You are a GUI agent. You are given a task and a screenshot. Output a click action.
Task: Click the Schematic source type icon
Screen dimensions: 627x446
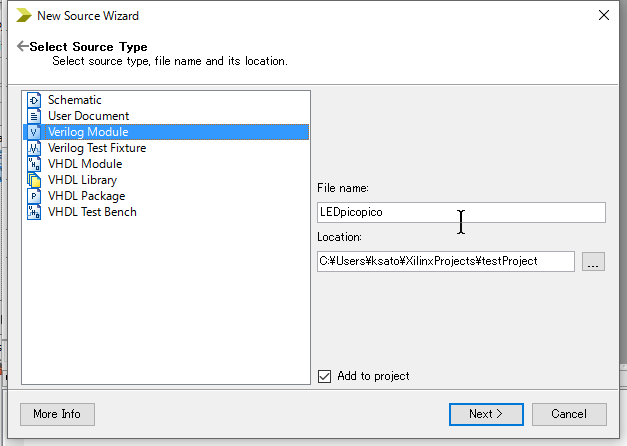point(34,100)
